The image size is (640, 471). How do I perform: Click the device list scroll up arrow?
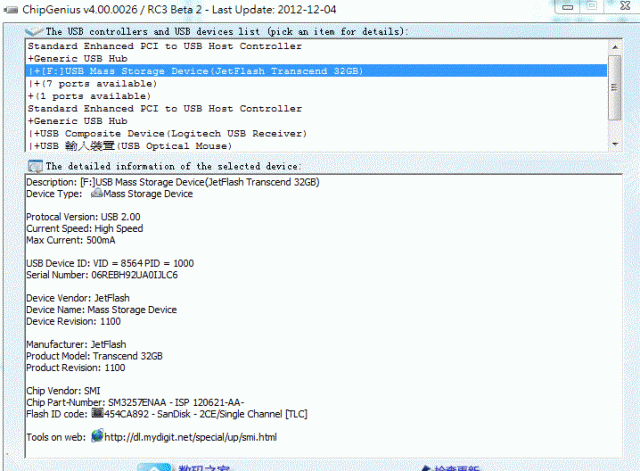(x=615, y=47)
